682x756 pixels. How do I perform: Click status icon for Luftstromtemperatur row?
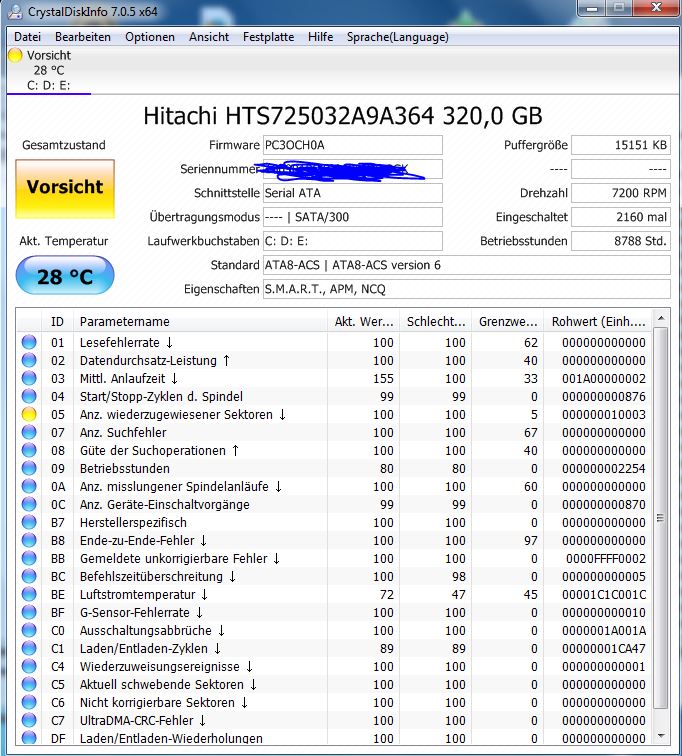coord(29,594)
